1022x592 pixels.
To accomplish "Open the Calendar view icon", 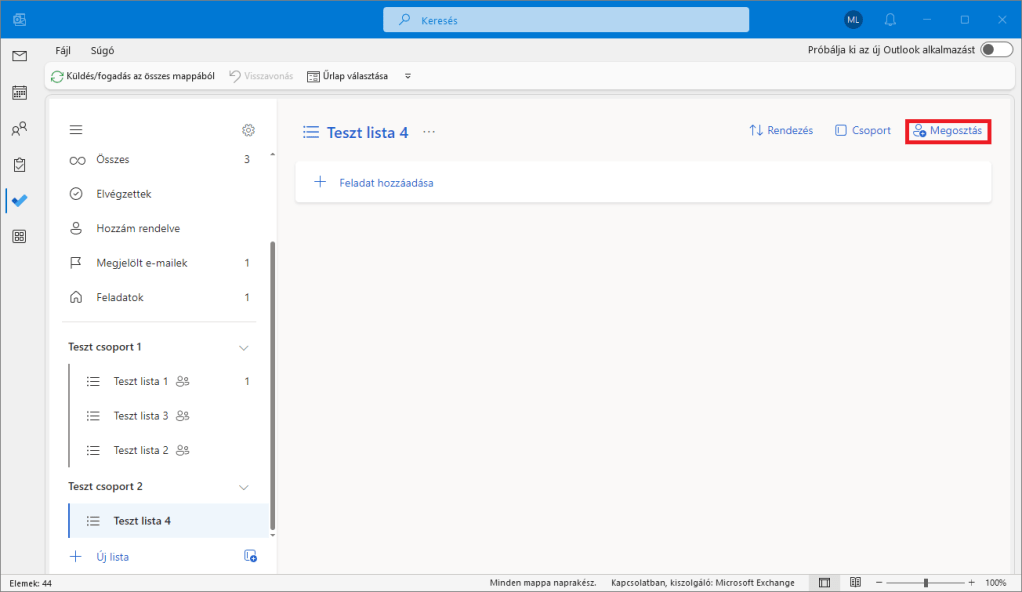I will click(19, 93).
